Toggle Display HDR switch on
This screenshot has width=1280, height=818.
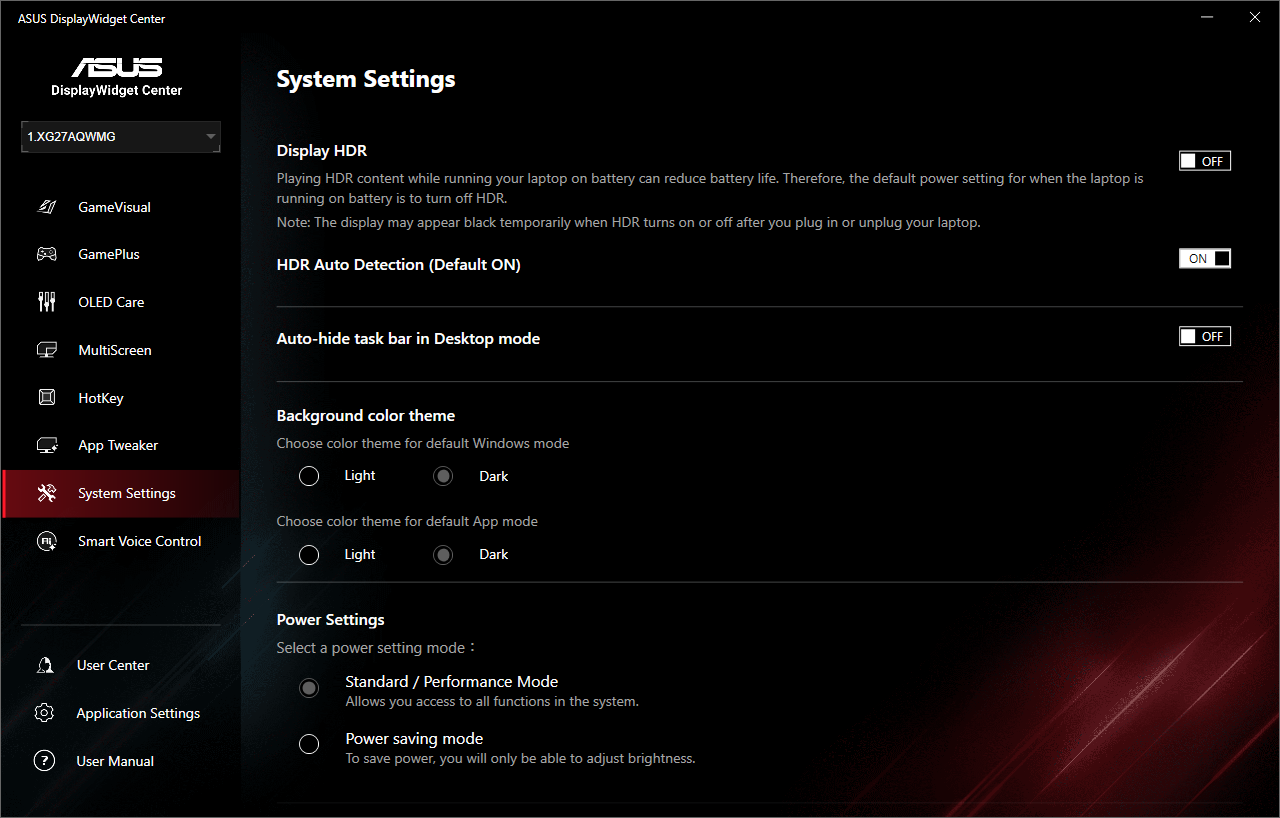pos(1204,161)
